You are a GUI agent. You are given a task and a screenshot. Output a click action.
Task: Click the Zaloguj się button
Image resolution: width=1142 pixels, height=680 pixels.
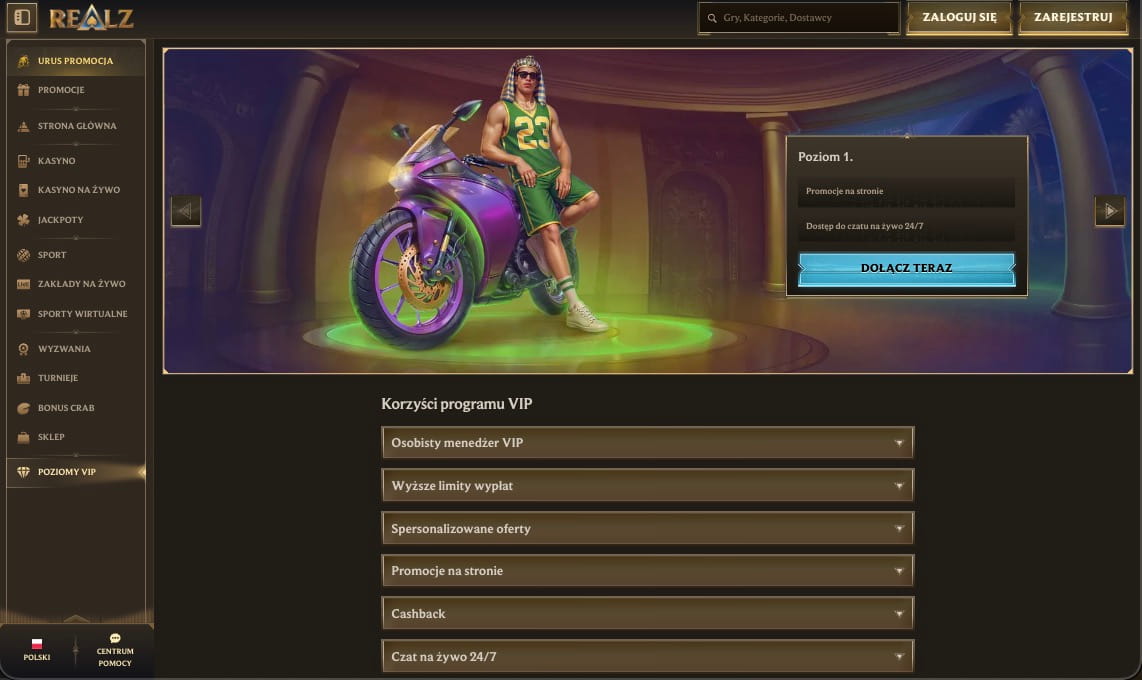pos(959,17)
